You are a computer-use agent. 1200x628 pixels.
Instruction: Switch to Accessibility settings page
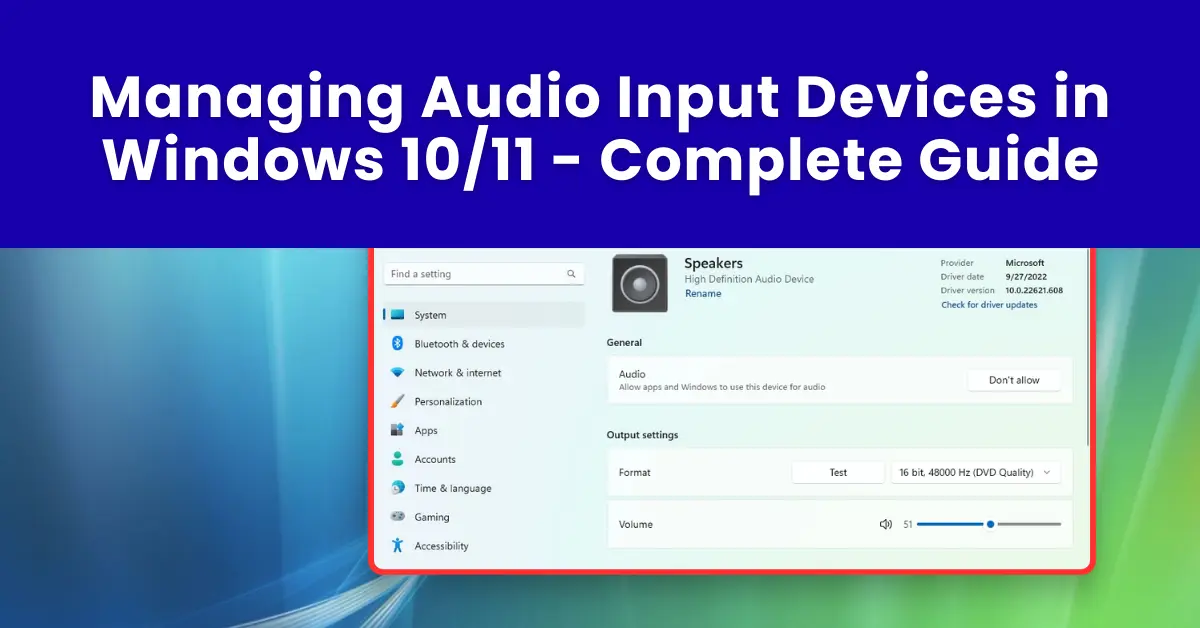(x=440, y=546)
